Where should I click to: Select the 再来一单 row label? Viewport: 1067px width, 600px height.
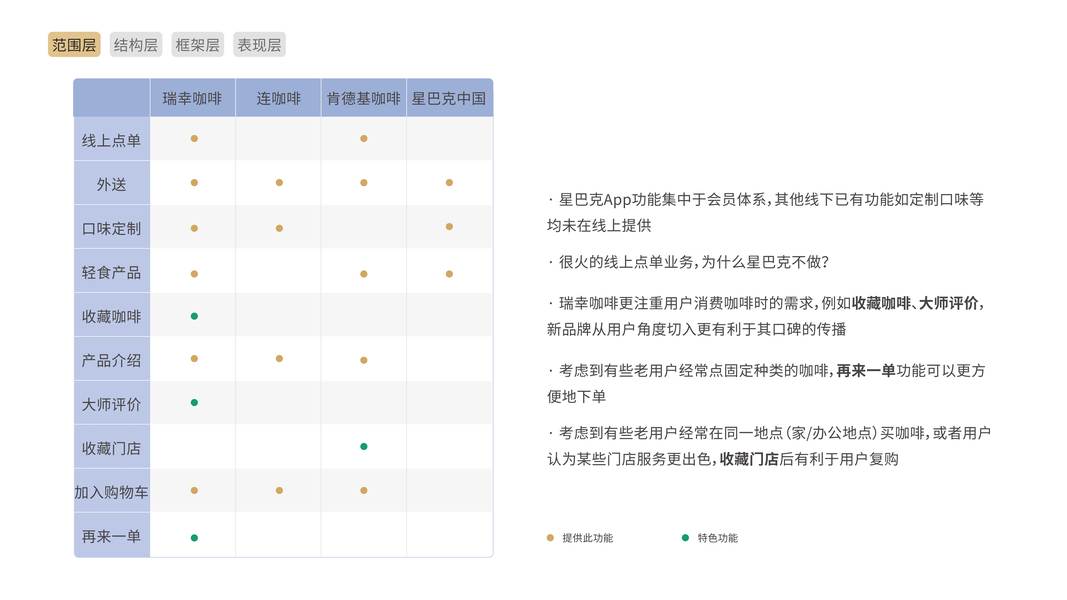pos(111,536)
